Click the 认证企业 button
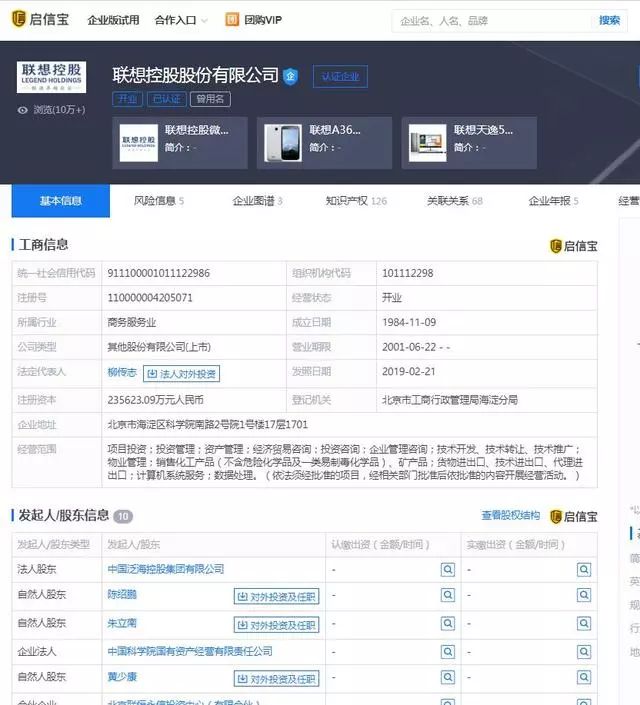 [340, 76]
